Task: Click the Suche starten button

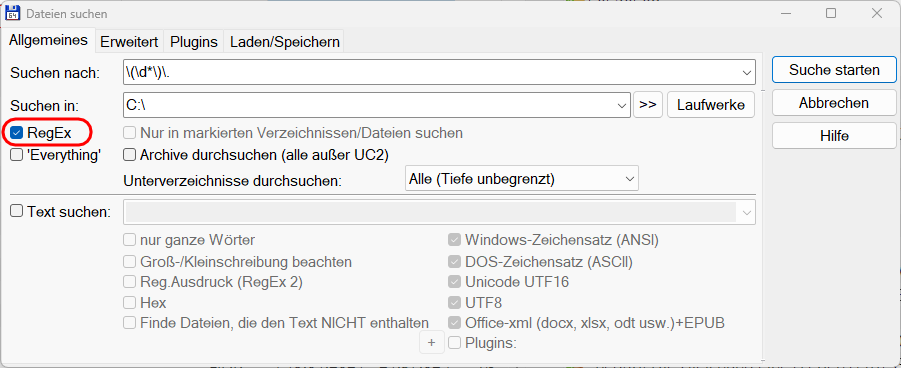Action: point(834,70)
